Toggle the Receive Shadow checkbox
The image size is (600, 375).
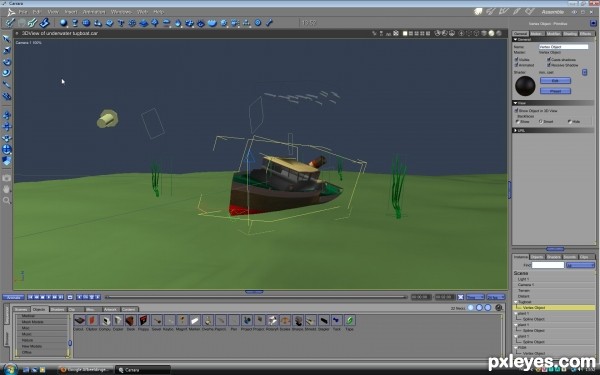point(549,65)
